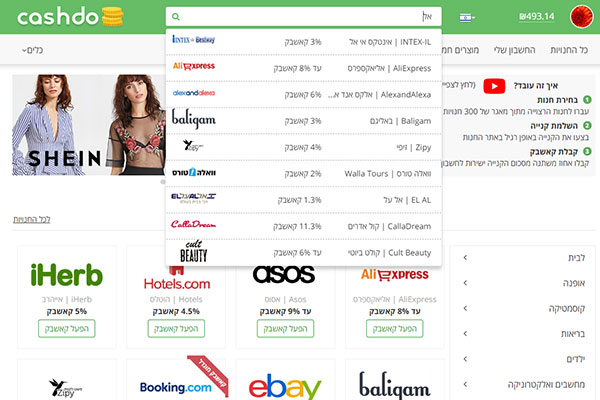Click the search magnifier icon
The height and width of the screenshot is (400, 600).
point(176,16)
